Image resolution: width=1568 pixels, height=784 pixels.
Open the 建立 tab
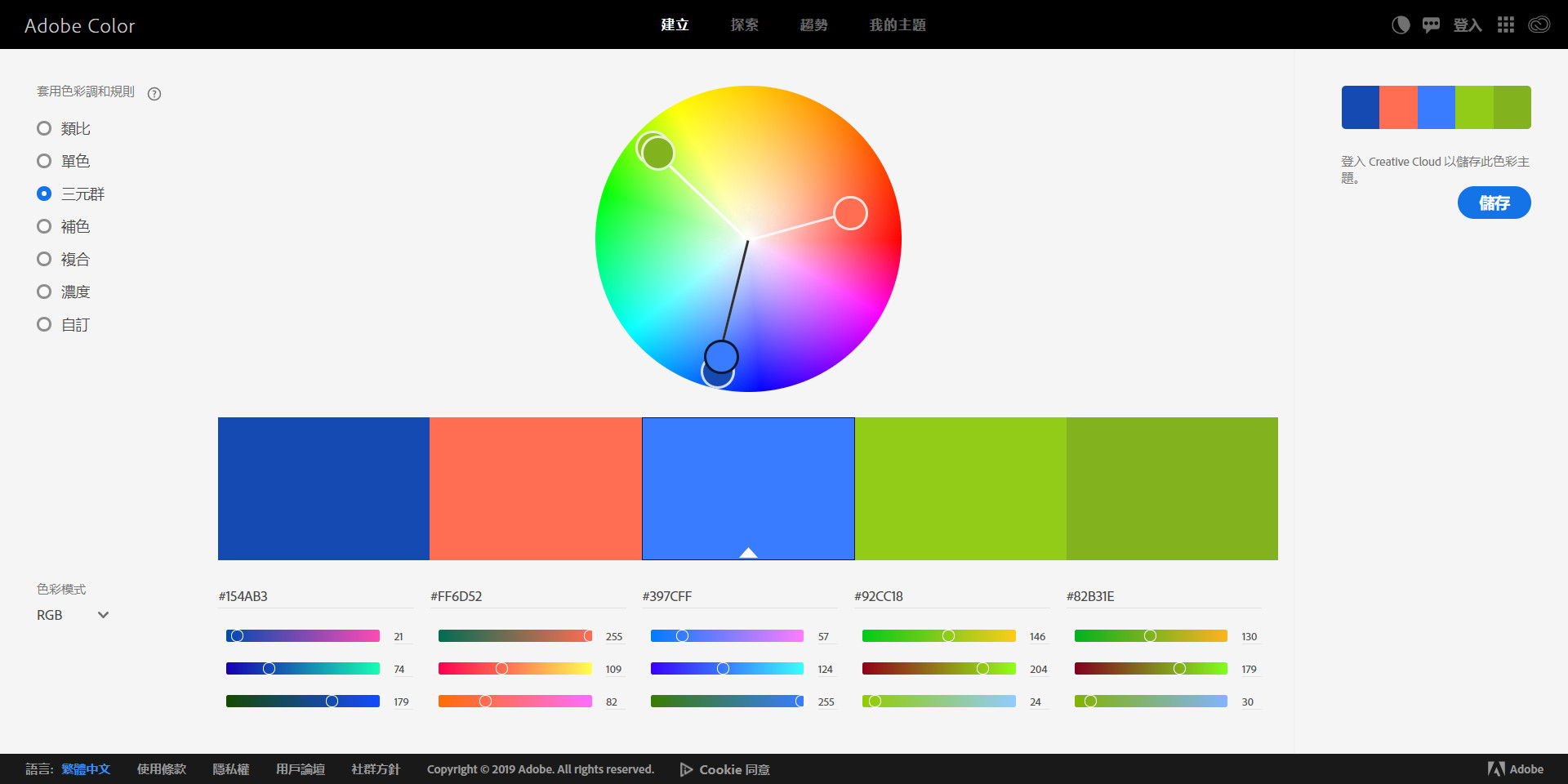click(675, 25)
